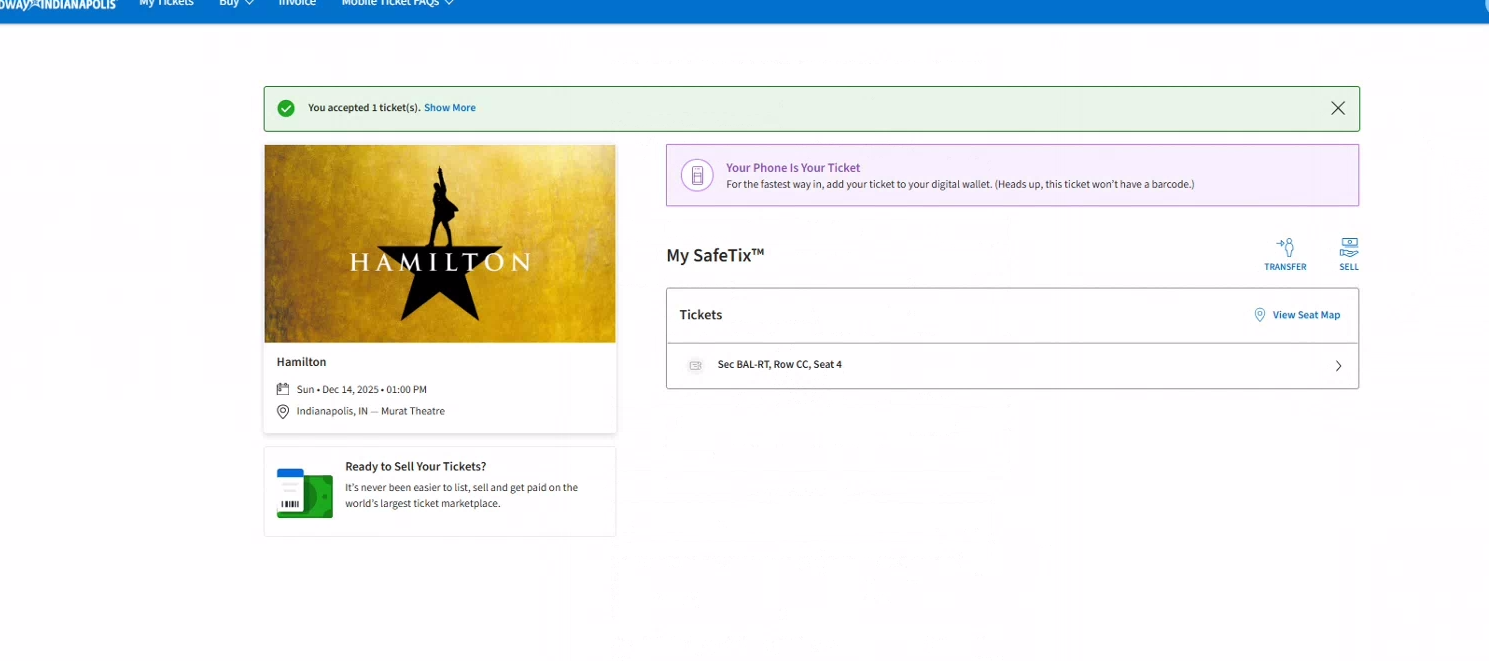This screenshot has height=661, width=1489.
Task: Click the Ready to Sell Your Tickets card
Action: [x=440, y=491]
